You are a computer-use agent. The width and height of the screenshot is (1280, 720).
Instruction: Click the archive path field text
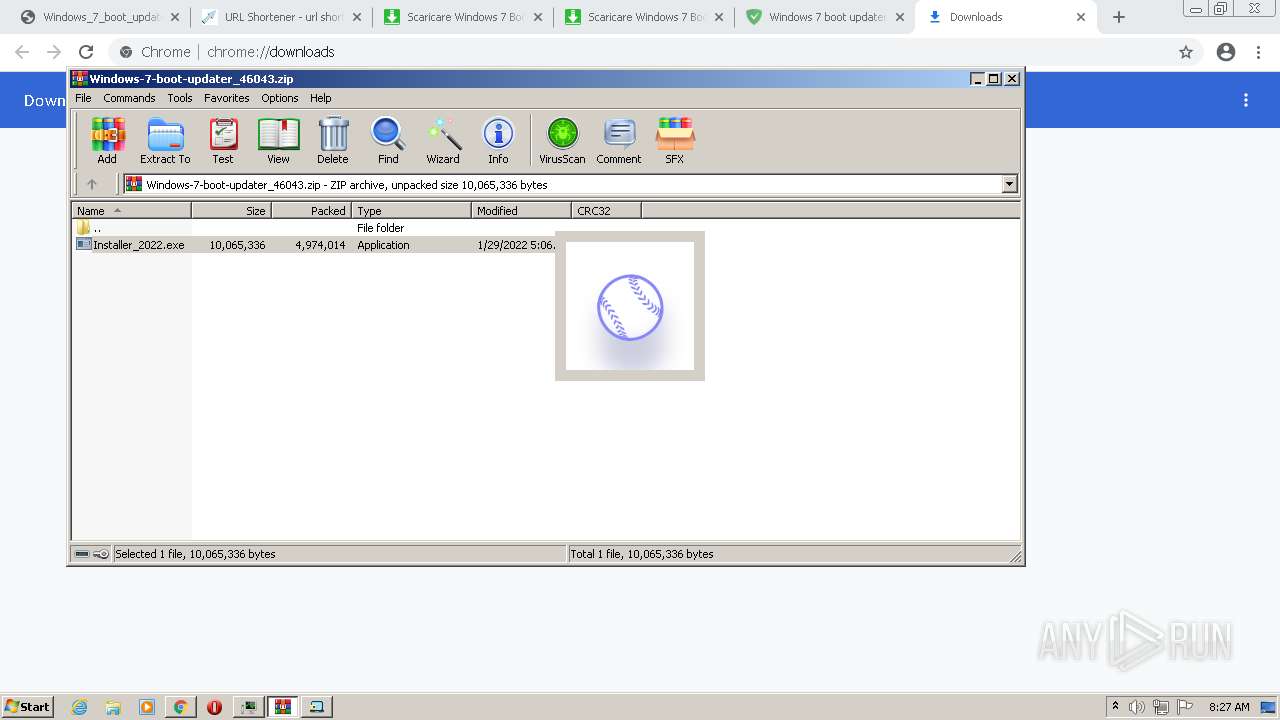tap(346, 185)
